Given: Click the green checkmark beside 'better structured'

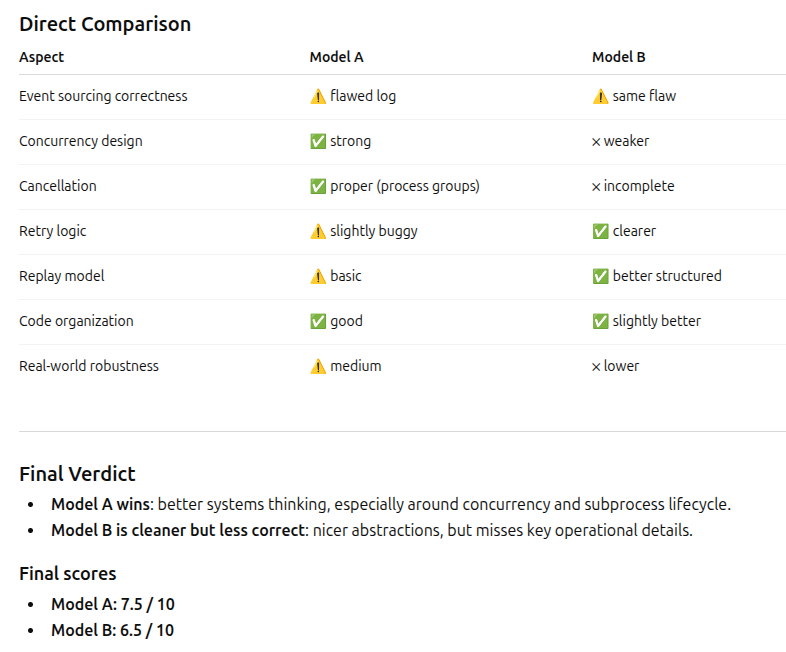Looking at the screenshot, I should coord(600,277).
